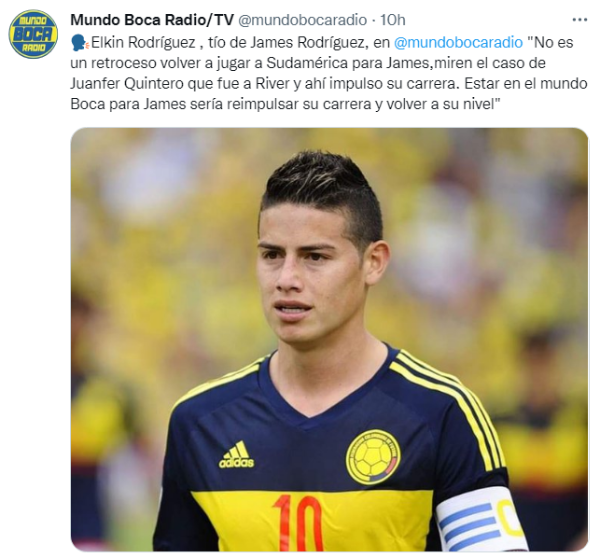This screenshot has width=600, height=558.
Task: Click the name Juanfer Quintero in the tweet
Action: click(x=127, y=83)
